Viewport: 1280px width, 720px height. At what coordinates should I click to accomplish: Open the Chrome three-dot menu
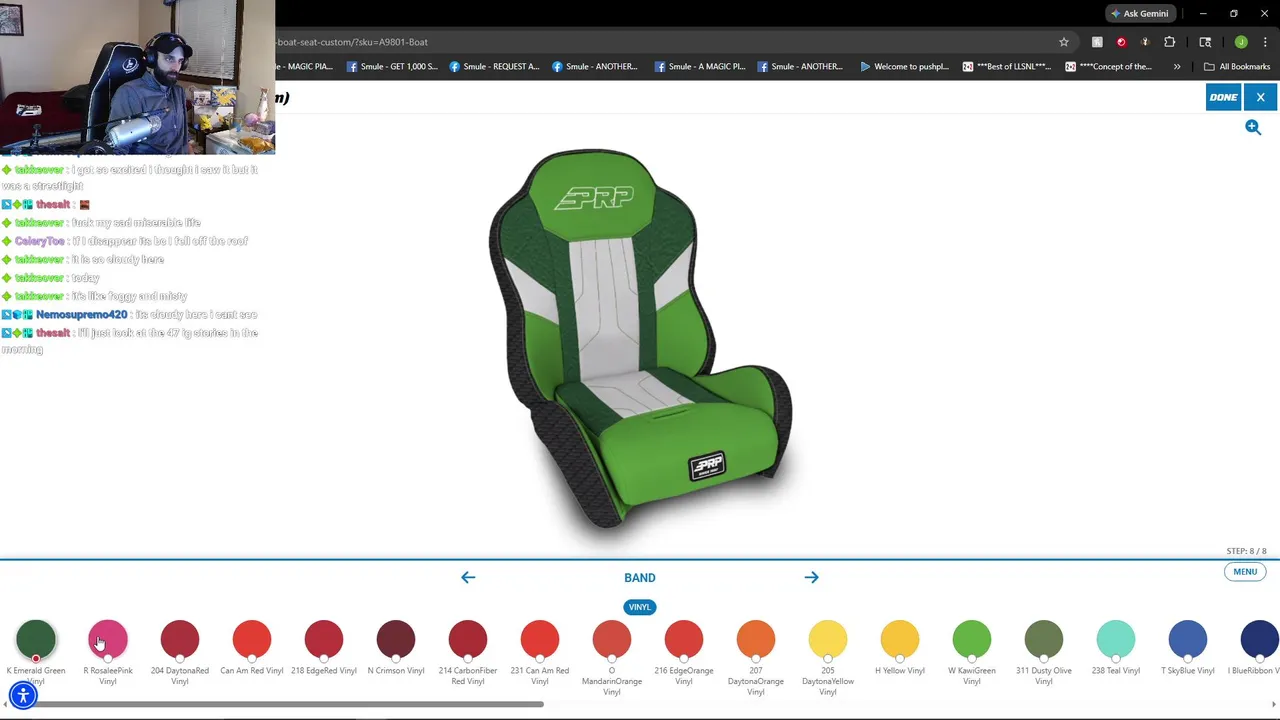point(1265,42)
